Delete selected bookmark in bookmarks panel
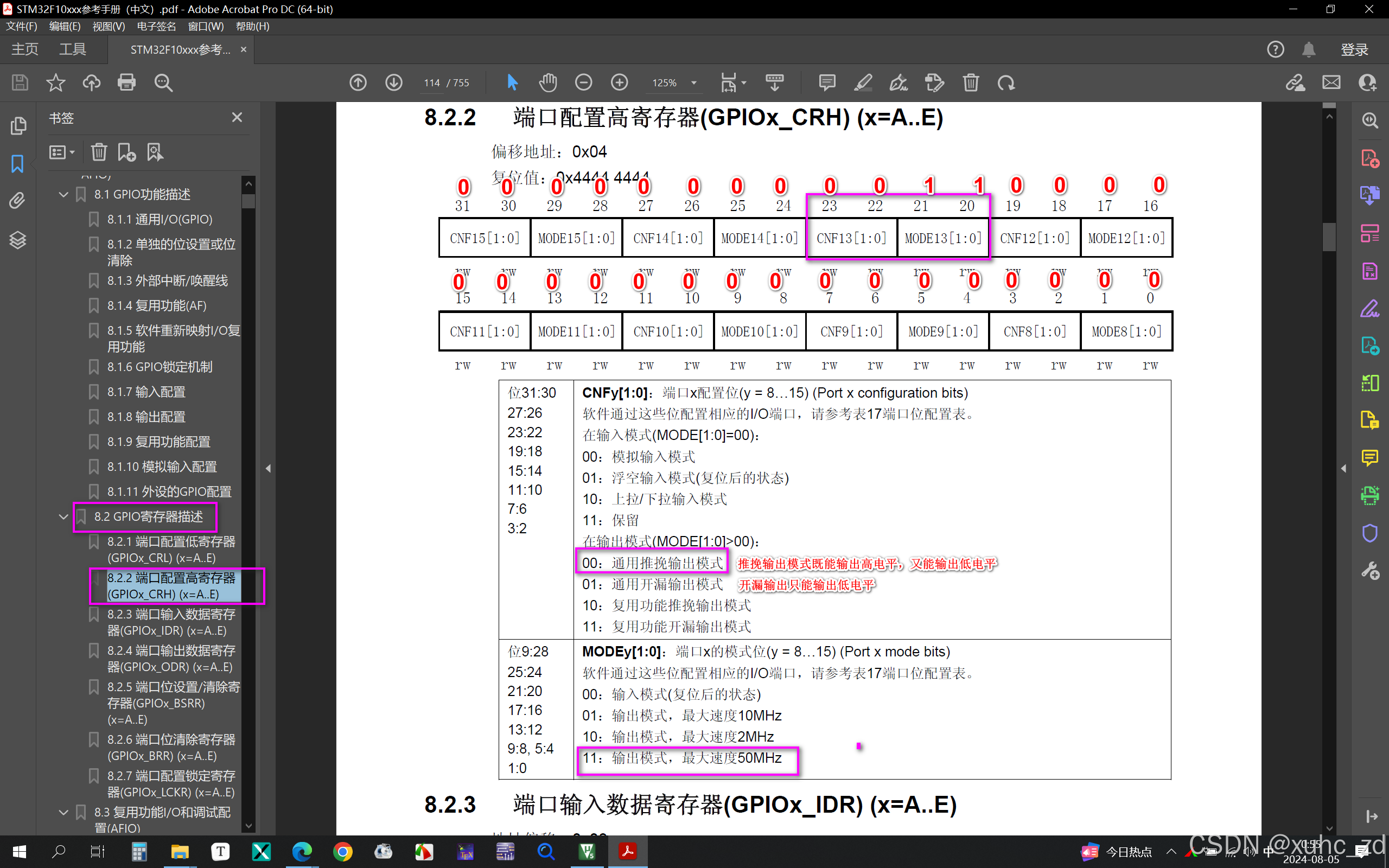Viewport: 1389px width, 868px height. pos(99,152)
